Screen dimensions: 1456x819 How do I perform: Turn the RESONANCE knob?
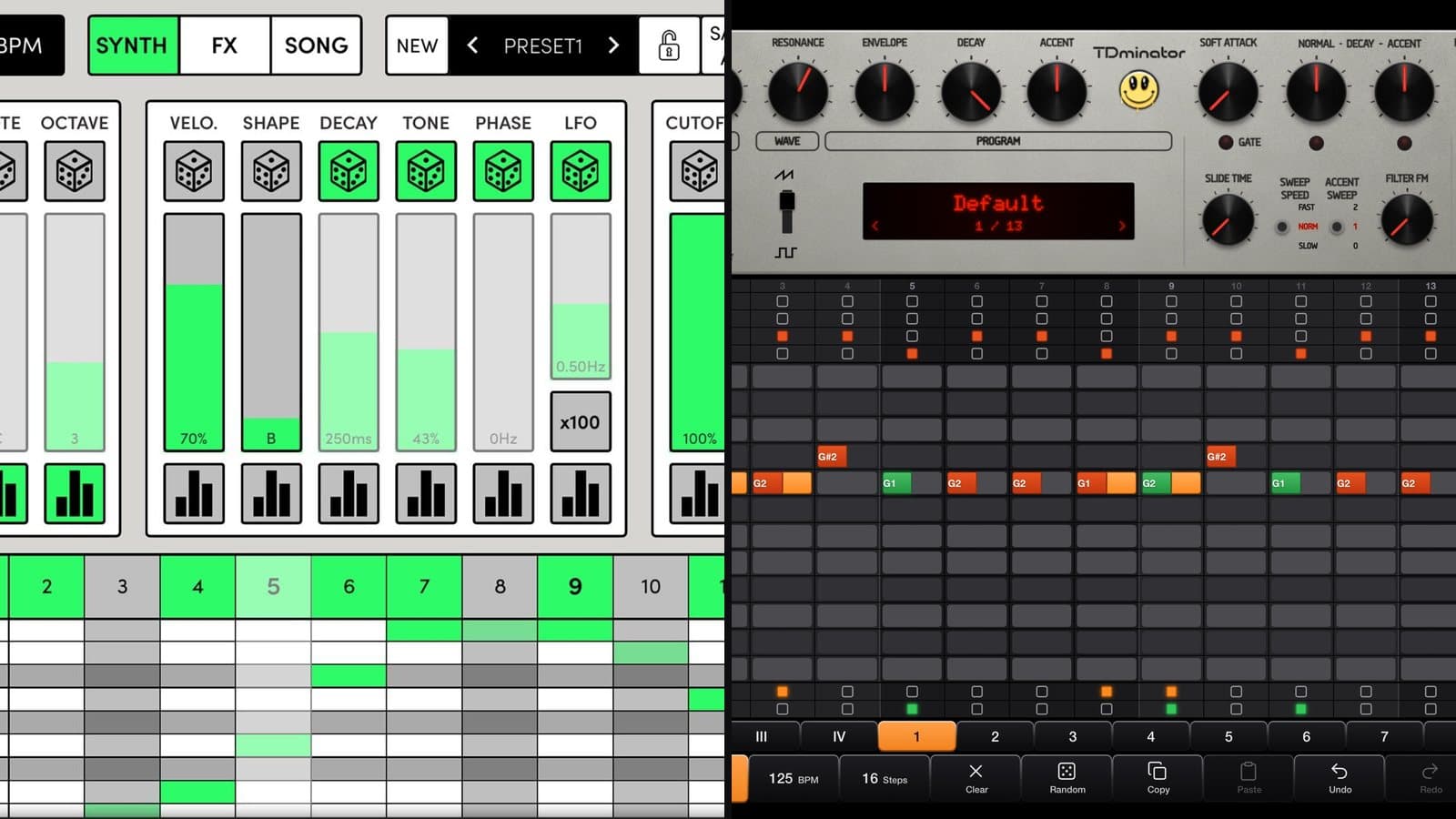tap(798, 91)
